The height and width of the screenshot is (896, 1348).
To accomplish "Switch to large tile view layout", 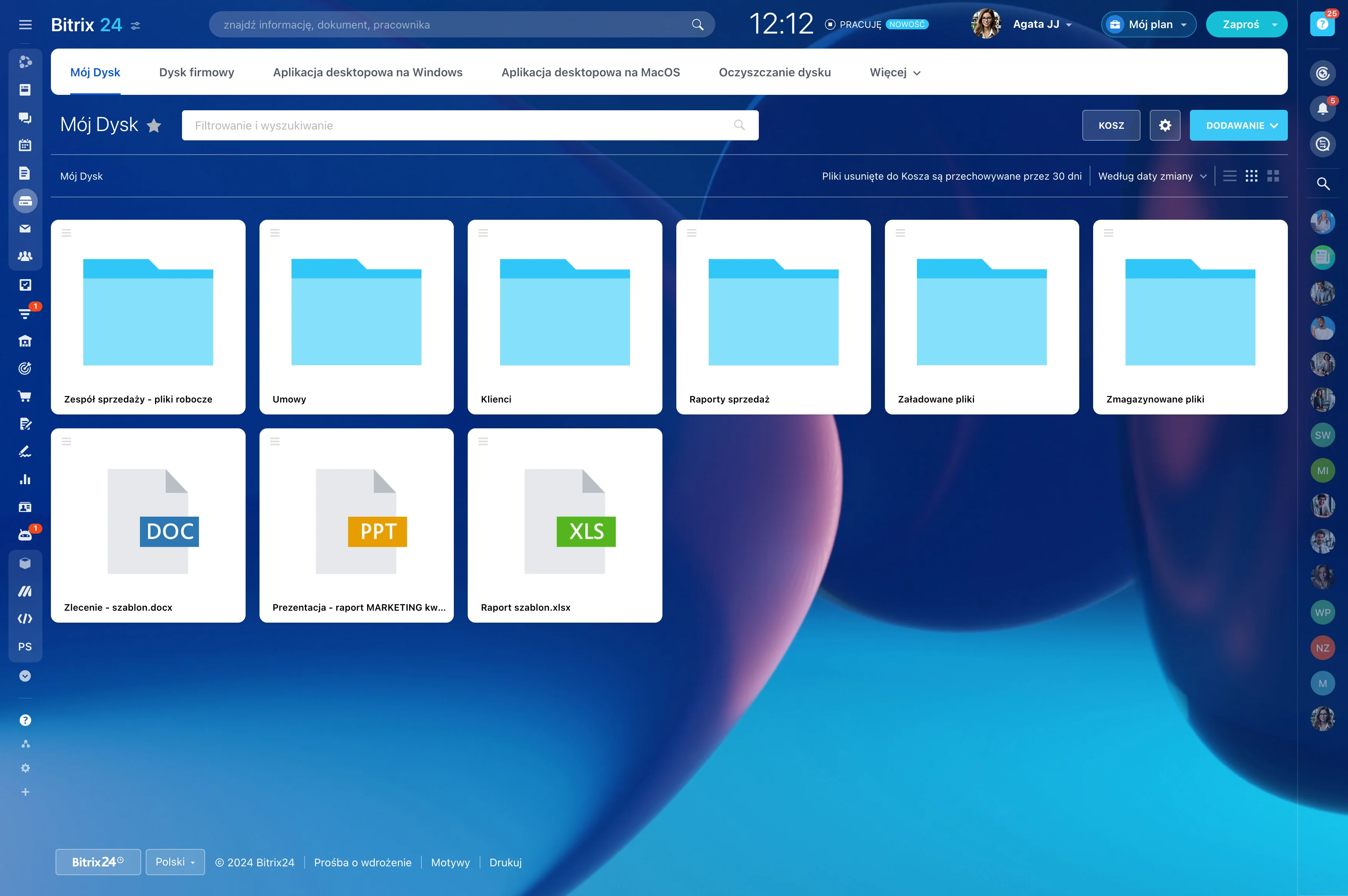I will [x=1273, y=176].
